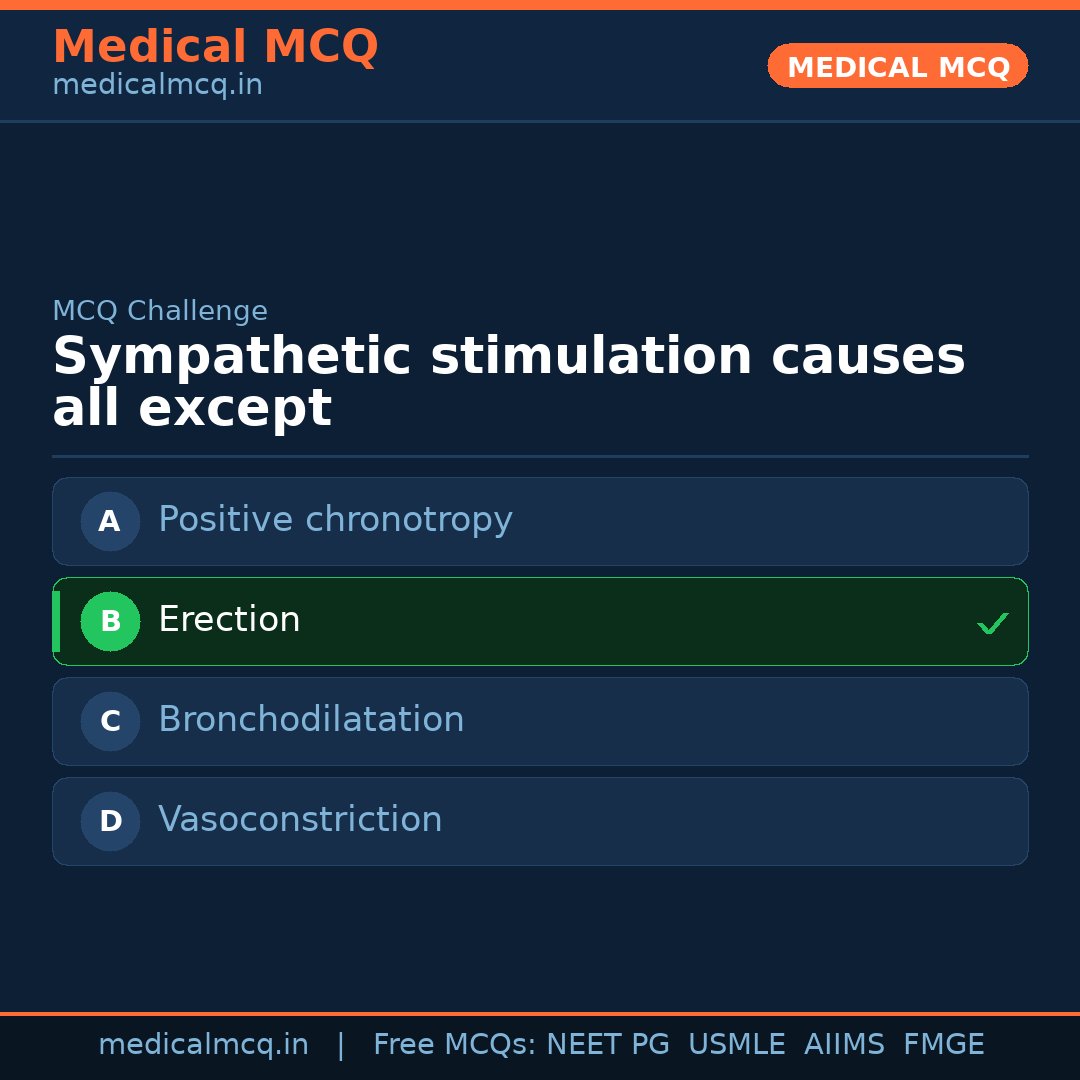Visit medicalmcq.in link under header
Screen dimensions: 1080x1080
pyautogui.click(x=157, y=85)
